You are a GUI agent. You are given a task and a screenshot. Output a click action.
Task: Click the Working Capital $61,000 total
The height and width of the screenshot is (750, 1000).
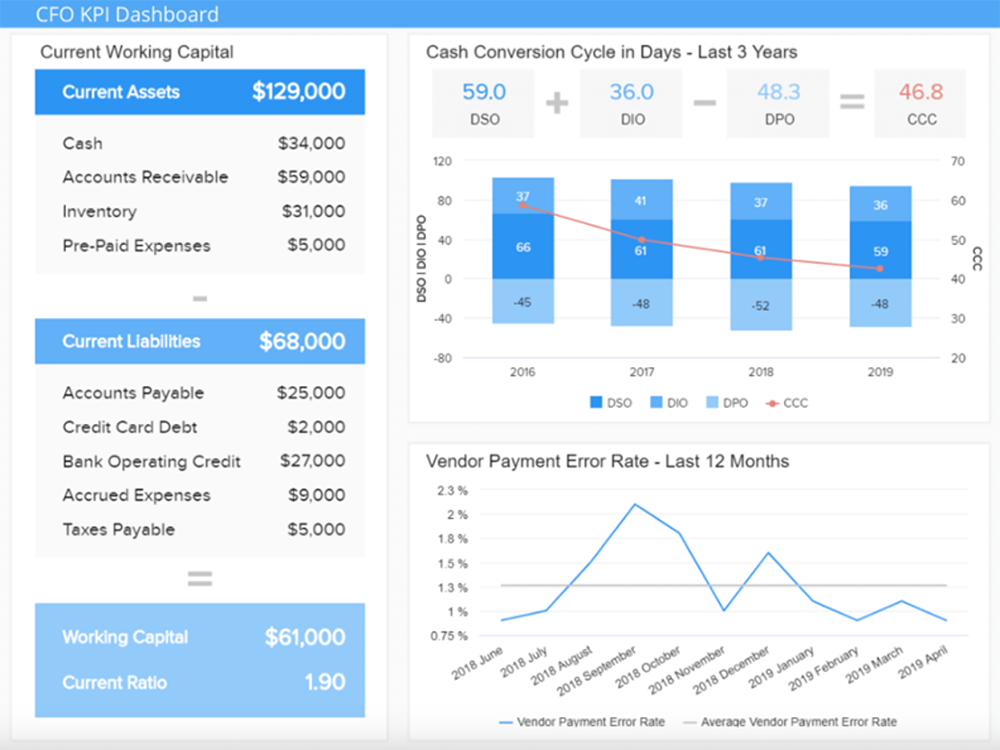click(x=200, y=637)
